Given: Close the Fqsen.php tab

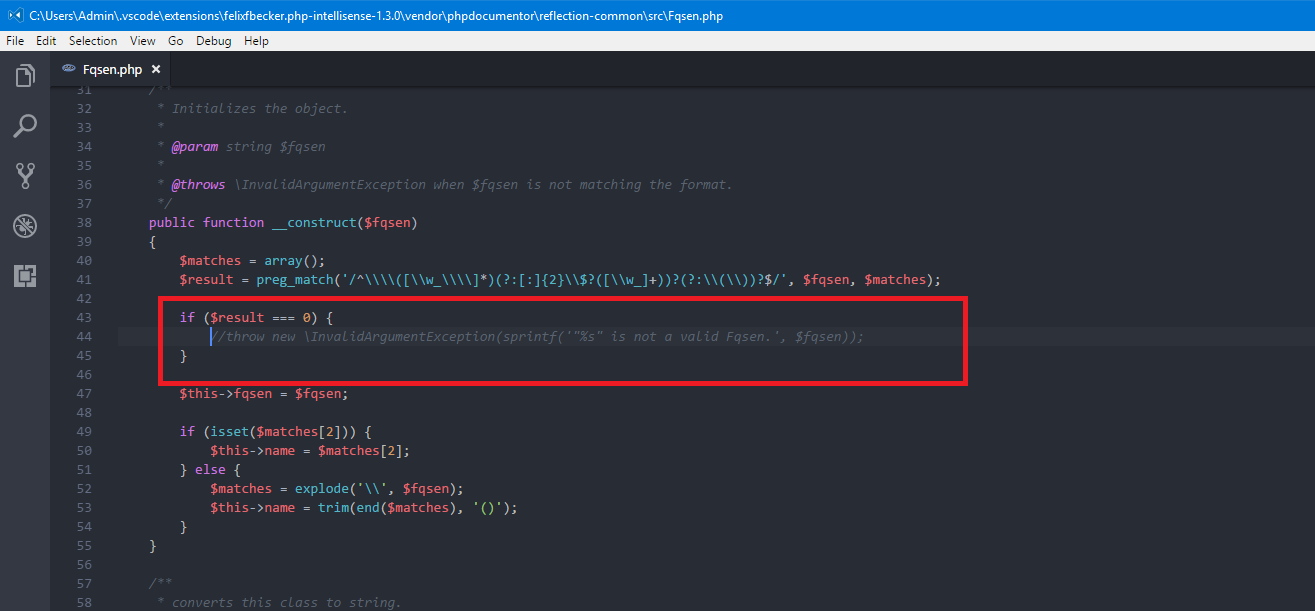Looking at the screenshot, I should [x=156, y=69].
